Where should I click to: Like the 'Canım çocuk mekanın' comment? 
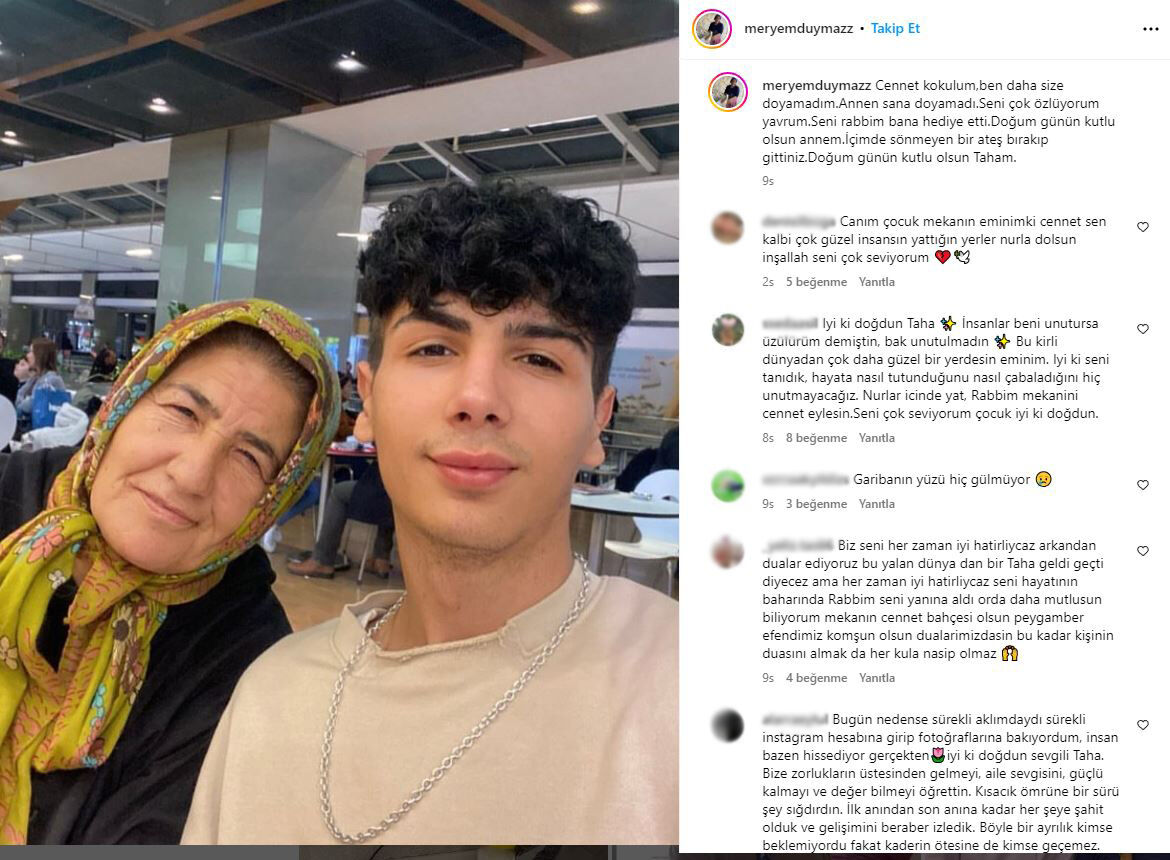pyautogui.click(x=1142, y=227)
